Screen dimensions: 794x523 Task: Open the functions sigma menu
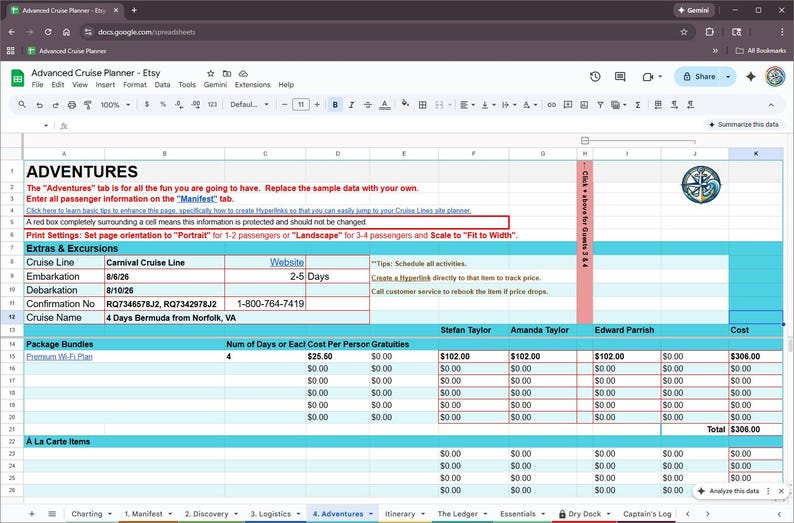coord(638,105)
